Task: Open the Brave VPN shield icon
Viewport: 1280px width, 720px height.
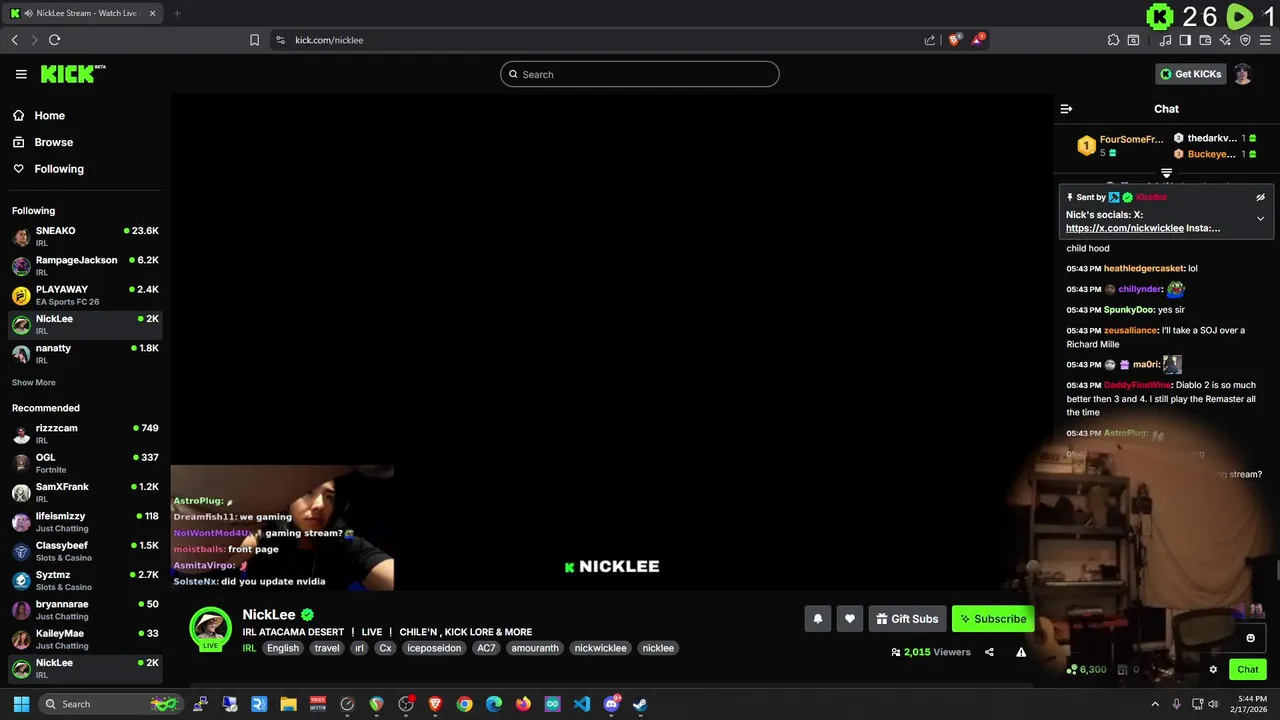Action: [1245, 40]
